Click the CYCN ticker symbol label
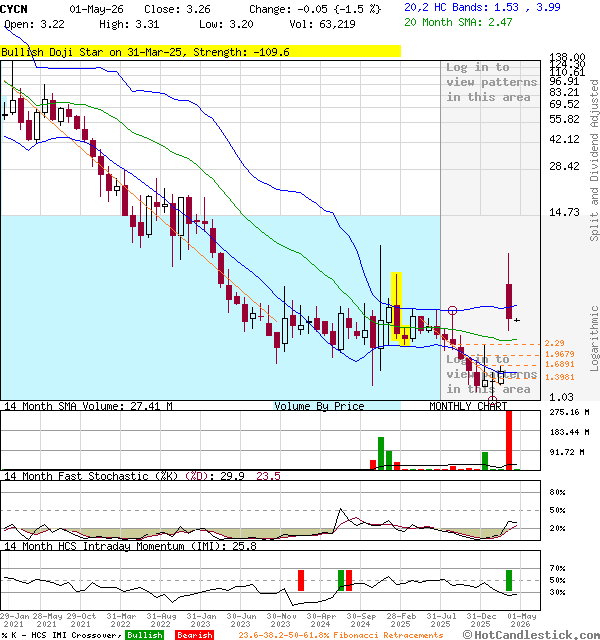Image resolution: width=600 pixels, height=640 pixels. pos(13,9)
